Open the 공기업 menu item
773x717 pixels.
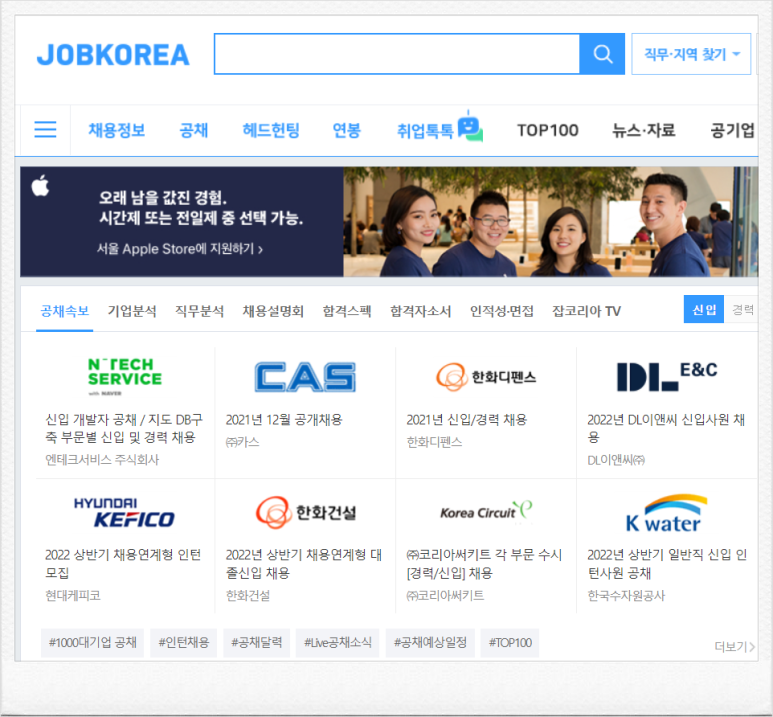click(x=732, y=130)
